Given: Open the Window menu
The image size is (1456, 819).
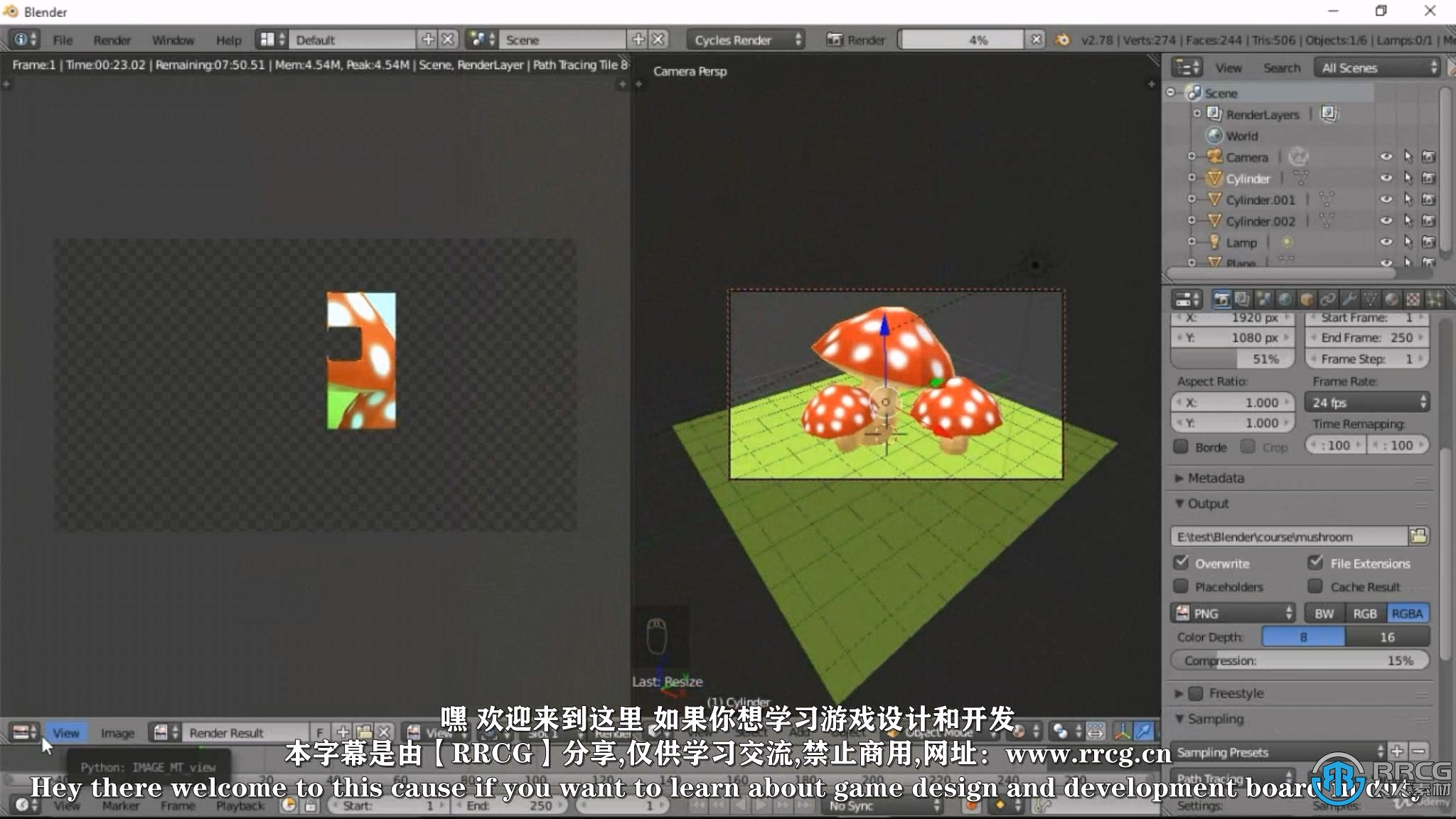Looking at the screenshot, I should pos(173,40).
